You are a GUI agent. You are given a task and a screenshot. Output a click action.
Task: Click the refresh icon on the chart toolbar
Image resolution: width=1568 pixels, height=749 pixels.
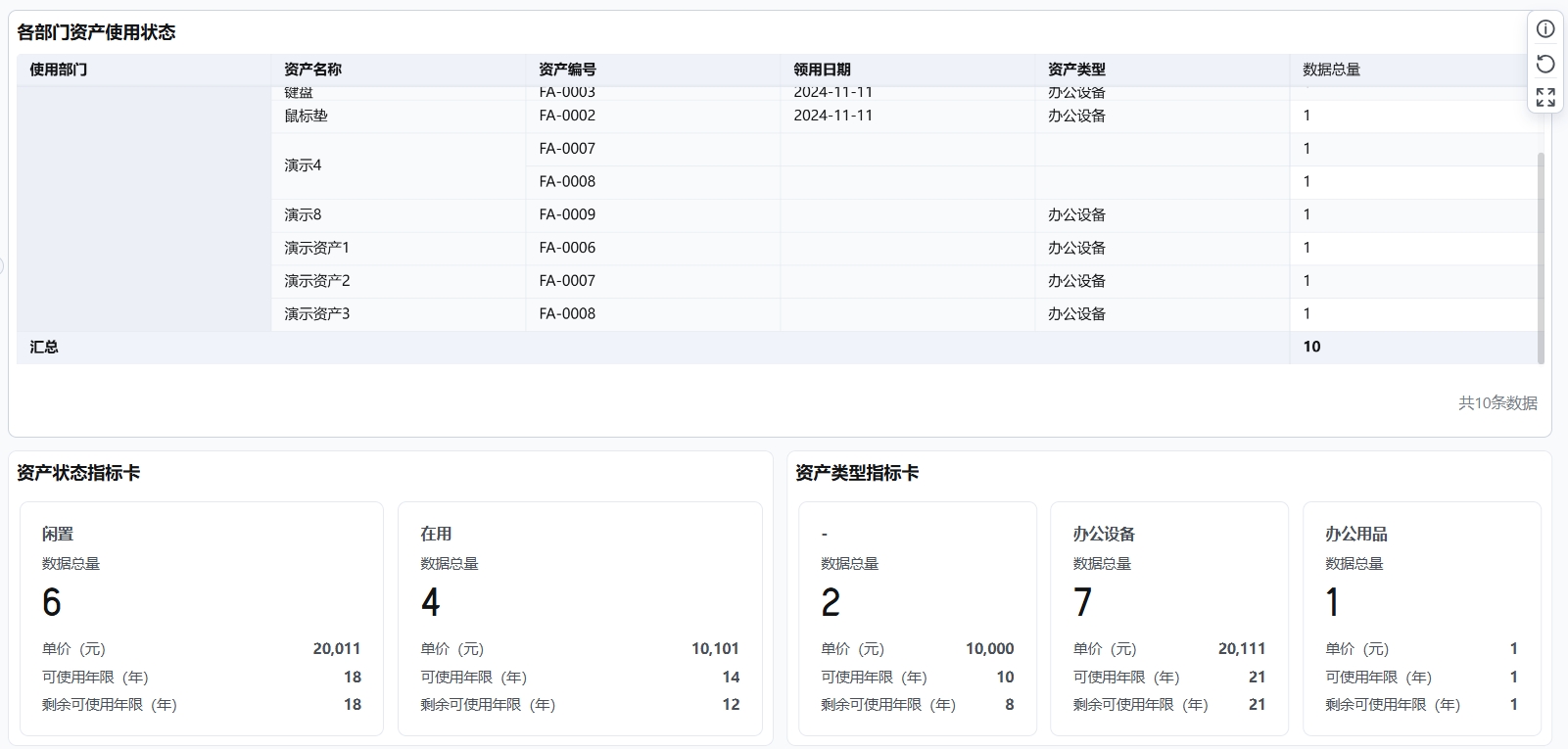1545,64
